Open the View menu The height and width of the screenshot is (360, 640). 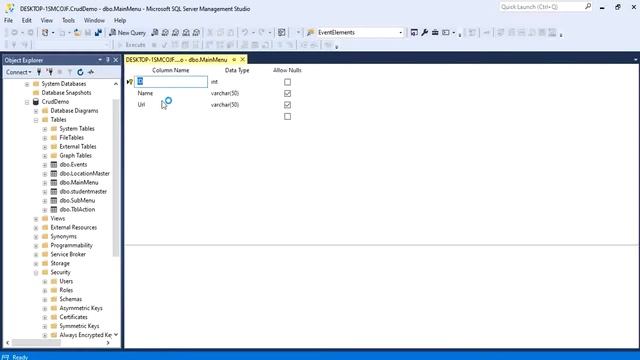pos(47,20)
